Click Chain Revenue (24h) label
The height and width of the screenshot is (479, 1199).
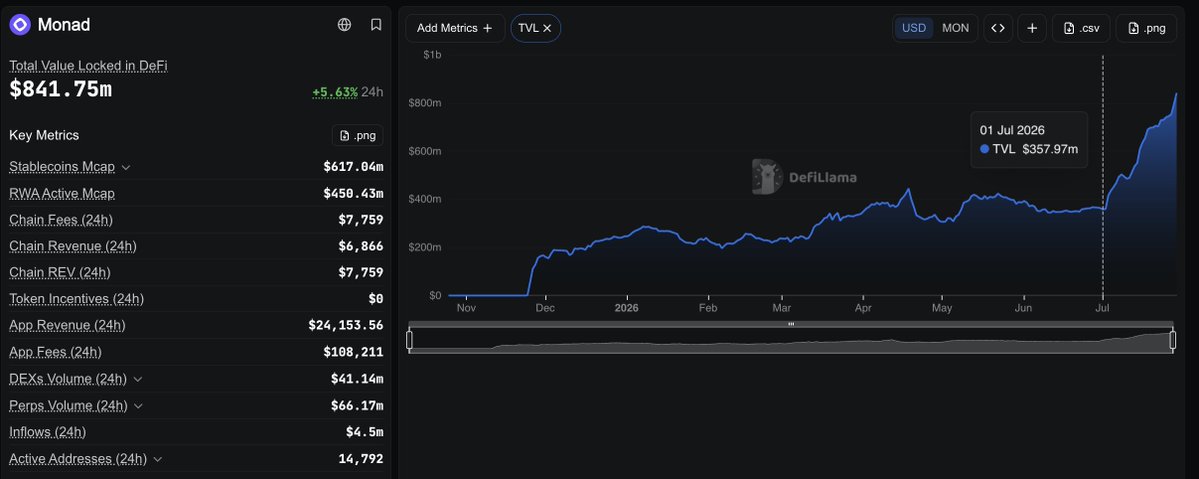click(73, 246)
